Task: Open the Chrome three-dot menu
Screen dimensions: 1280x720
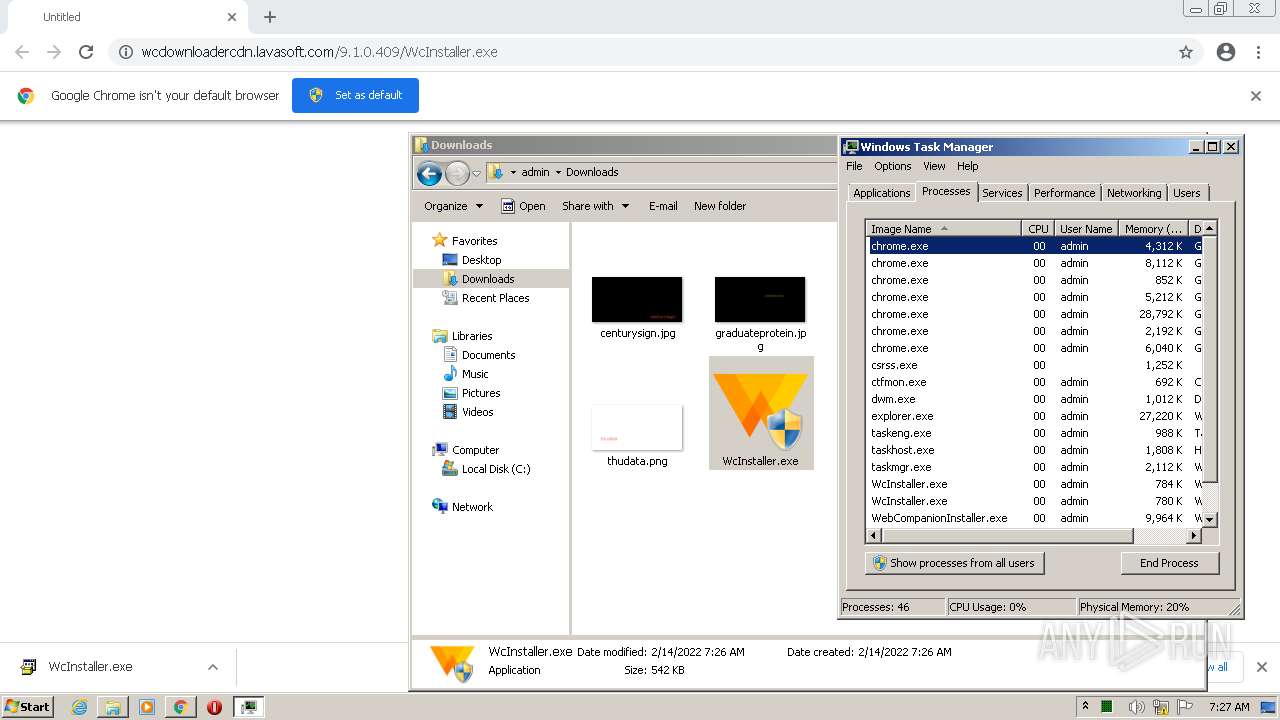Action: pyautogui.click(x=1258, y=52)
